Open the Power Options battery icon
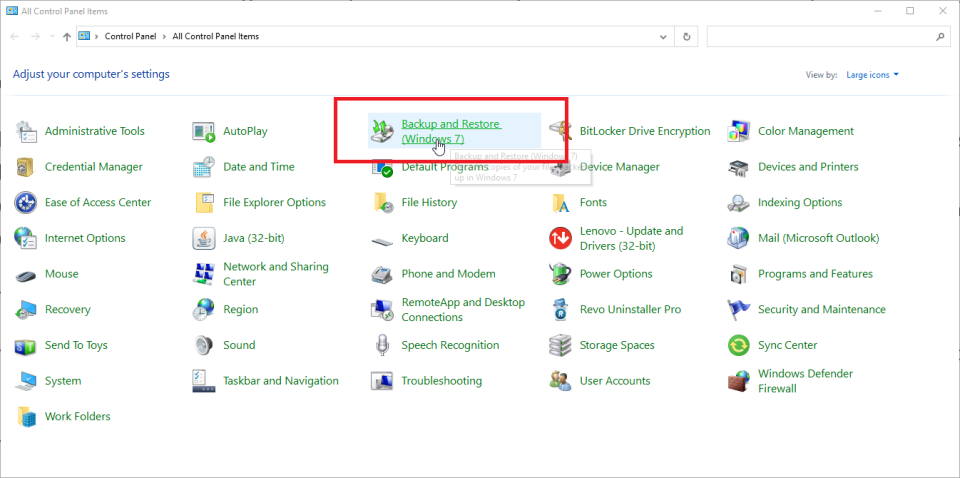The height and width of the screenshot is (478, 960). pos(561,274)
